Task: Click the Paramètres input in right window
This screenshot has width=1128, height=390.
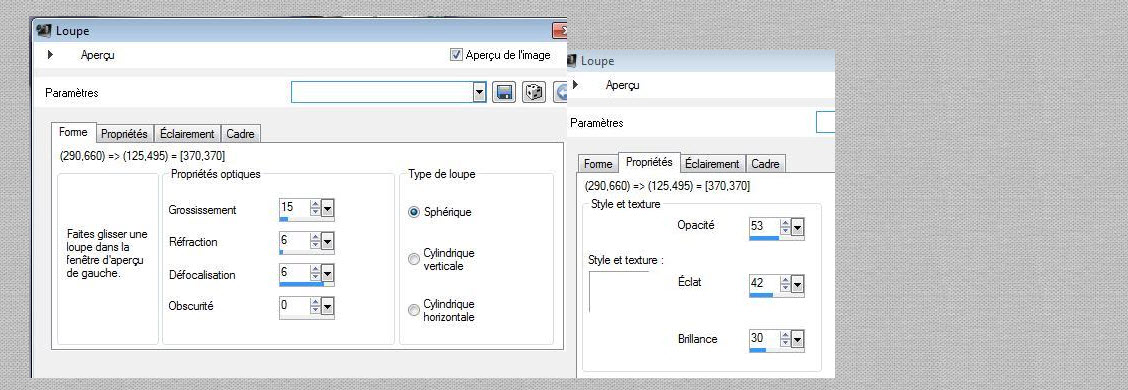Action: pyautogui.click(x=825, y=122)
